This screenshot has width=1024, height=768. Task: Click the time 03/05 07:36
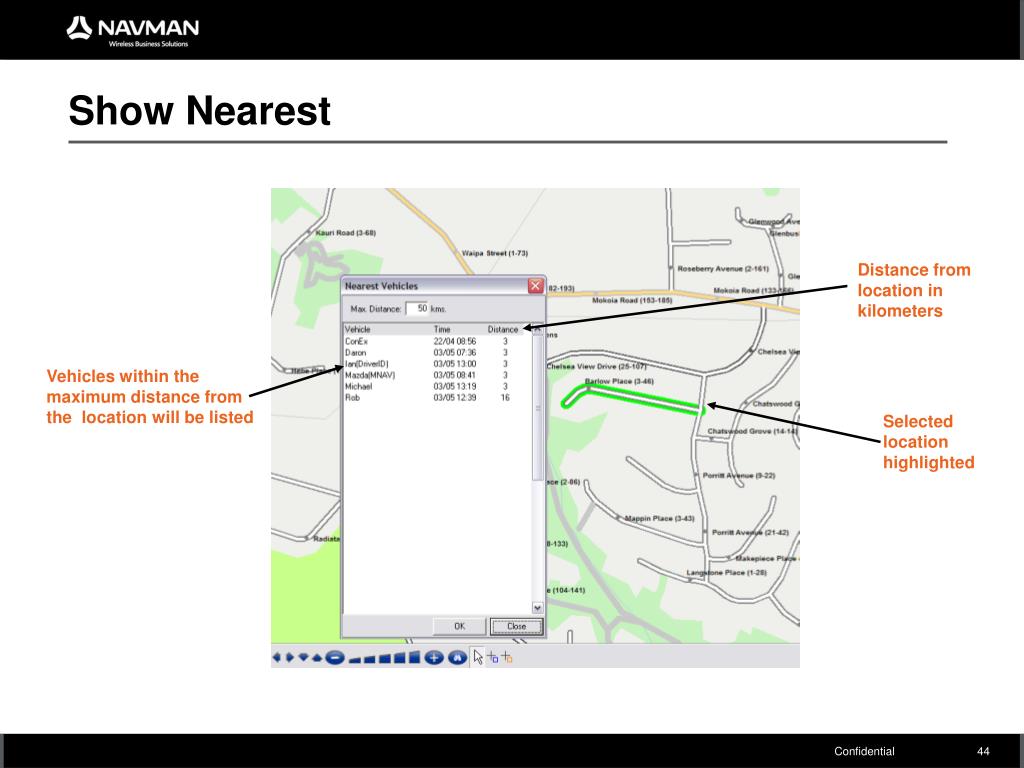(x=455, y=353)
